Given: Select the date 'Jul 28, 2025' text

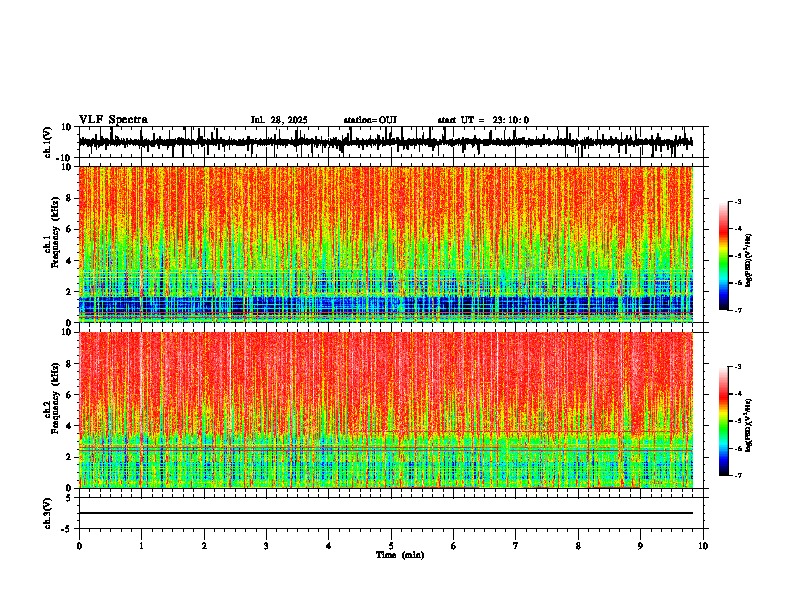Looking at the screenshot, I should pos(279,120).
